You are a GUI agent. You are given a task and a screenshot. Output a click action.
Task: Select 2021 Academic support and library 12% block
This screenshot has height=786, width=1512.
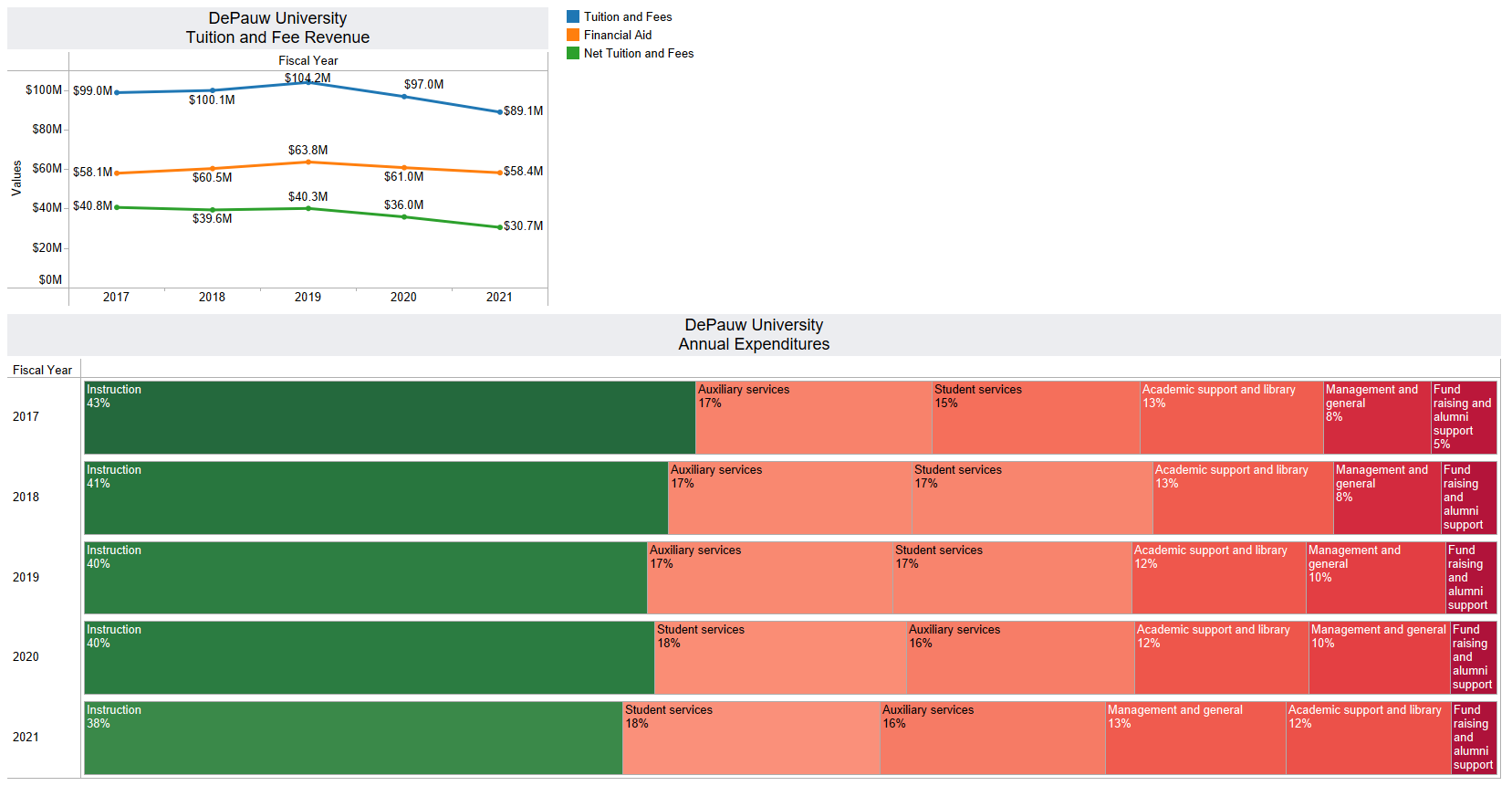pyautogui.click(x=1369, y=738)
